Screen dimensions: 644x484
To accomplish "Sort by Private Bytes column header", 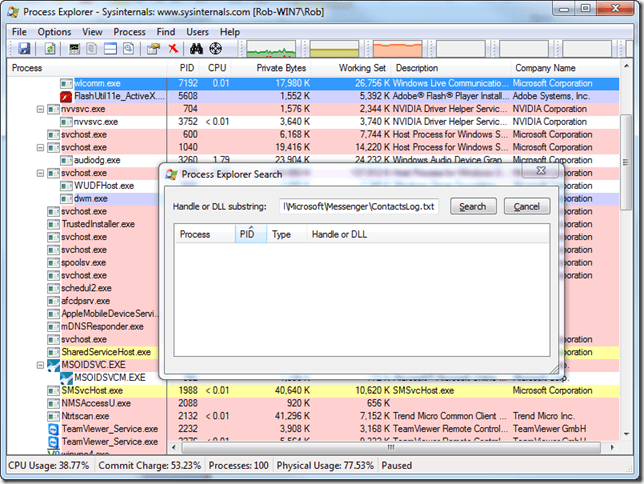I will 281,68.
